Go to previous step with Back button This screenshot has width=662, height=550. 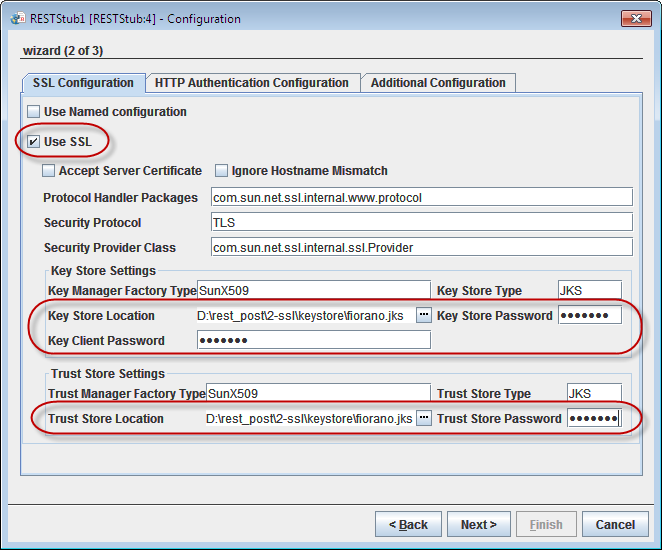[408, 524]
